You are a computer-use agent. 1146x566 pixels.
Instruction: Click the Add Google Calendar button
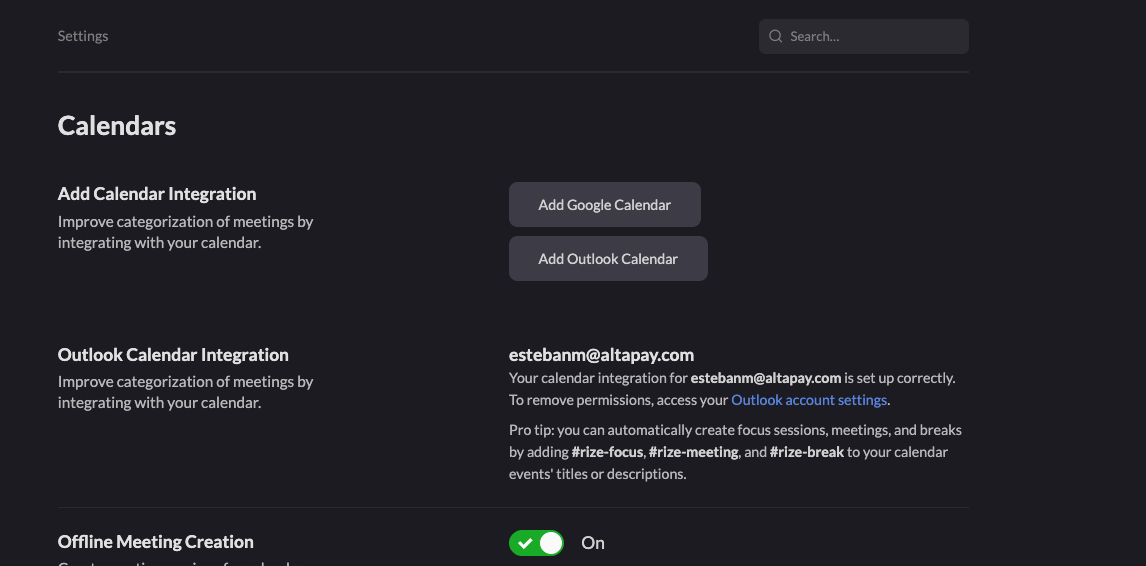(x=604, y=205)
